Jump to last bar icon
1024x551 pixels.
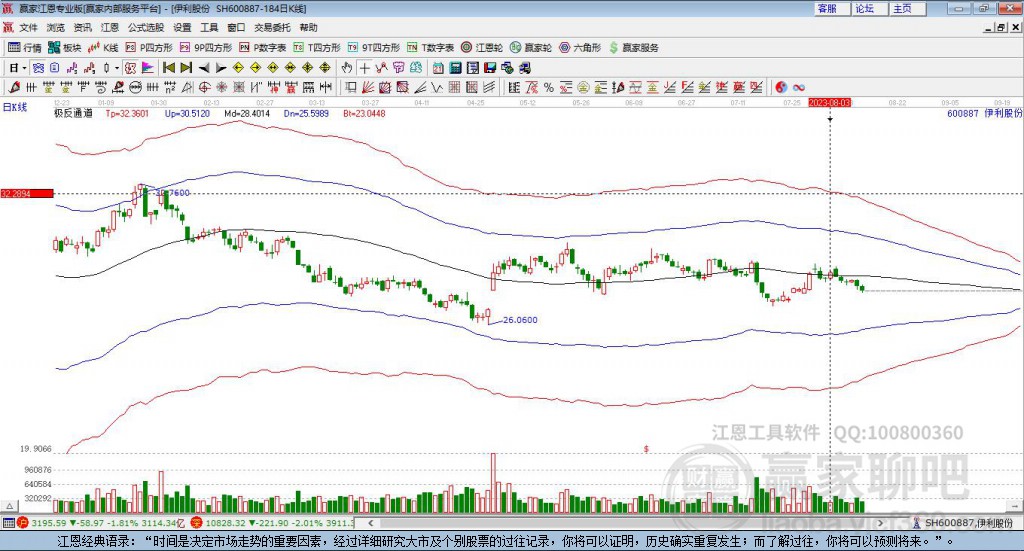(186, 68)
